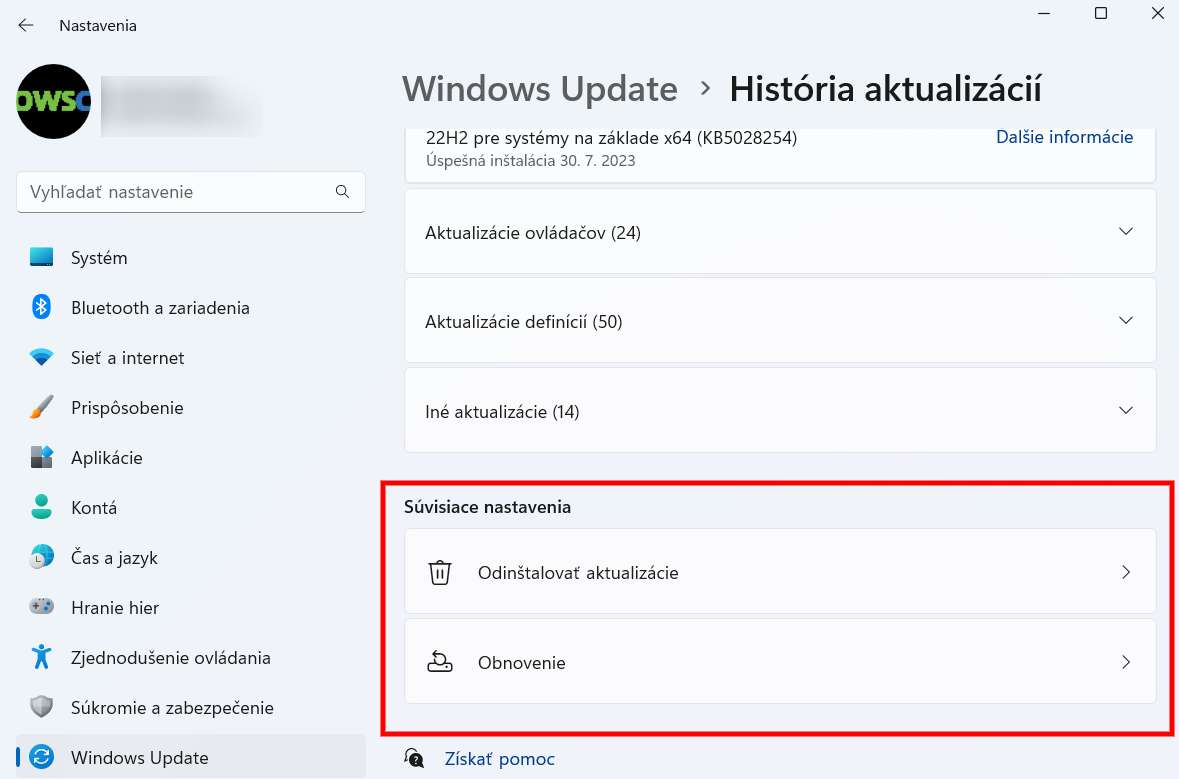Click Windows Update breadcrumb link
The height and width of the screenshot is (779, 1179).
pyautogui.click(x=540, y=89)
